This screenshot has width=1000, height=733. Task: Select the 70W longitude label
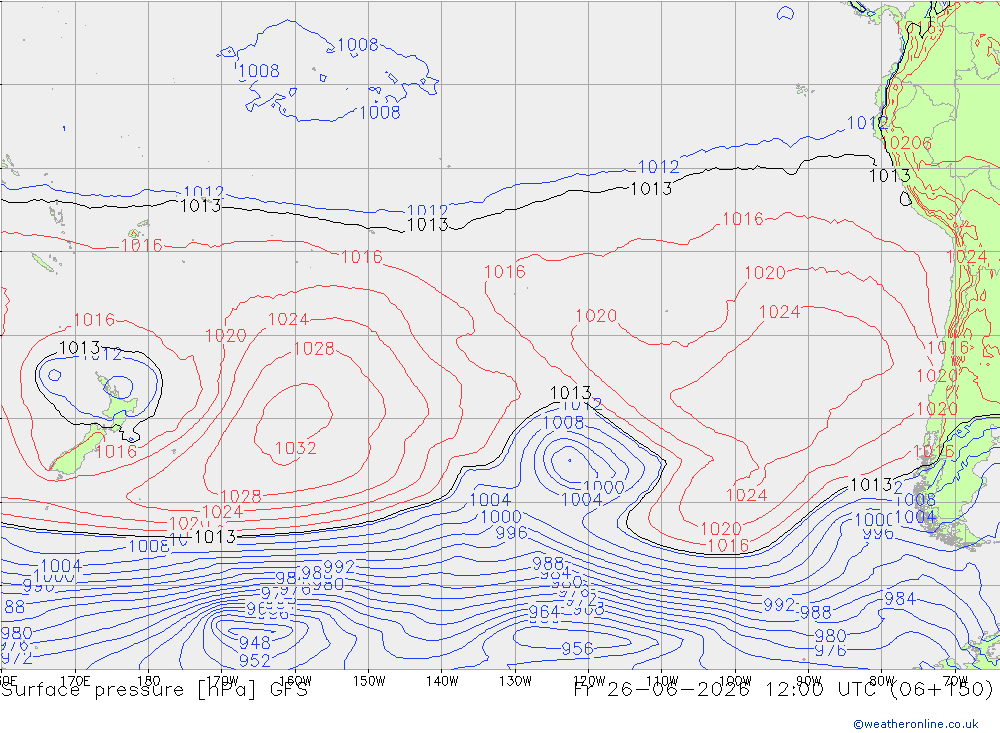click(955, 681)
